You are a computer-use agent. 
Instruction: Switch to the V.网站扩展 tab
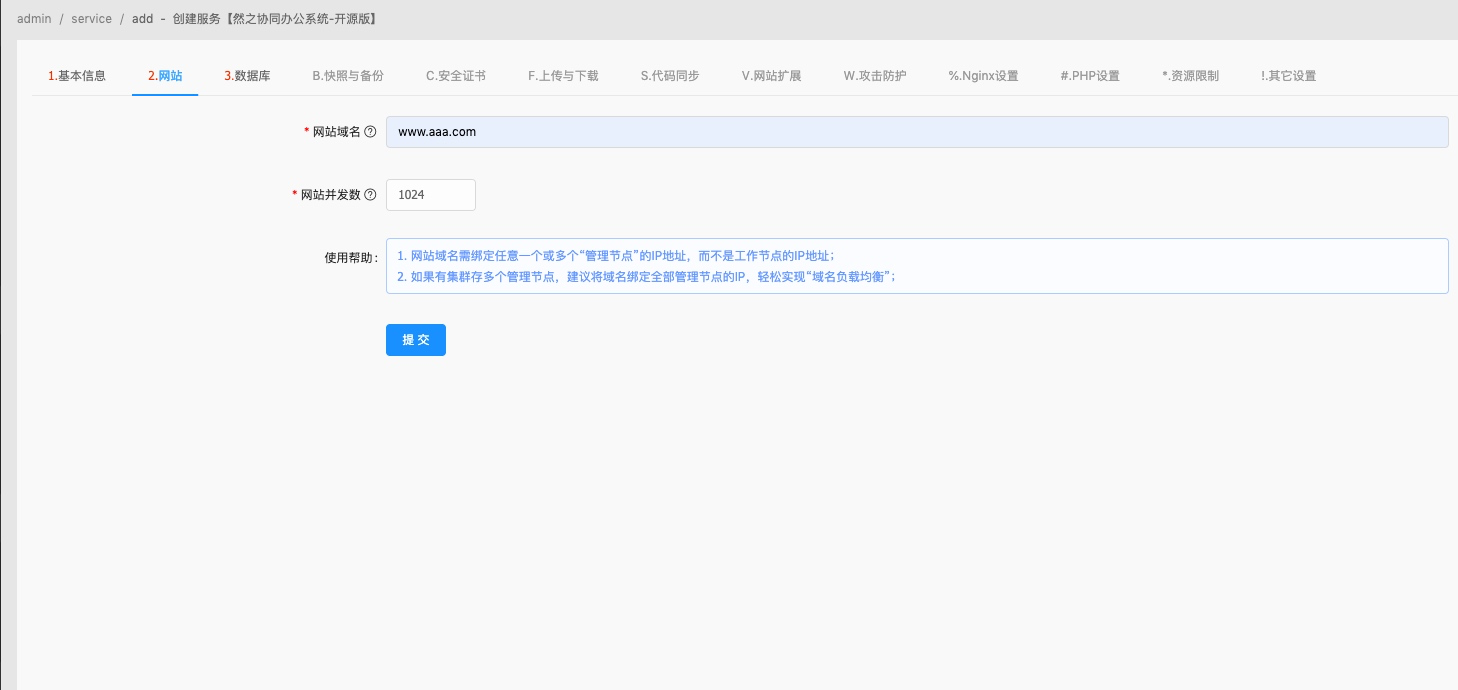click(x=771, y=75)
